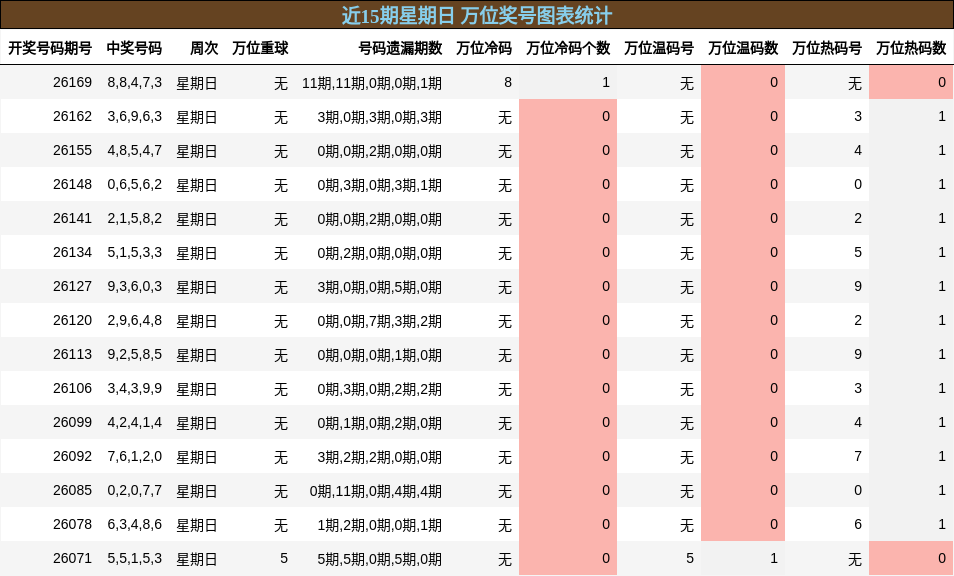The height and width of the screenshot is (576, 954).
Task: Click issue number 26085
Action: coord(72,491)
